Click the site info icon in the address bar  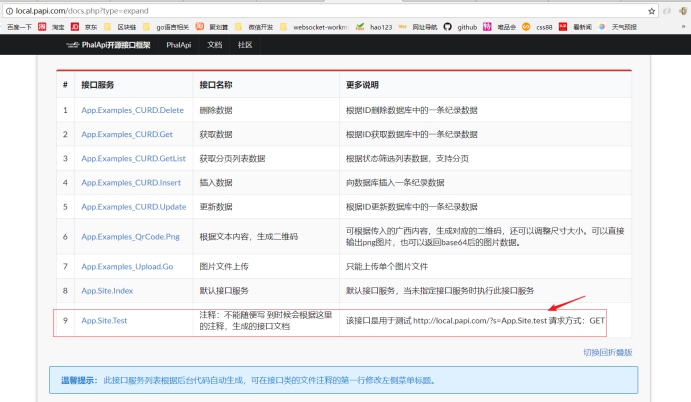pyautogui.click(x=9, y=11)
